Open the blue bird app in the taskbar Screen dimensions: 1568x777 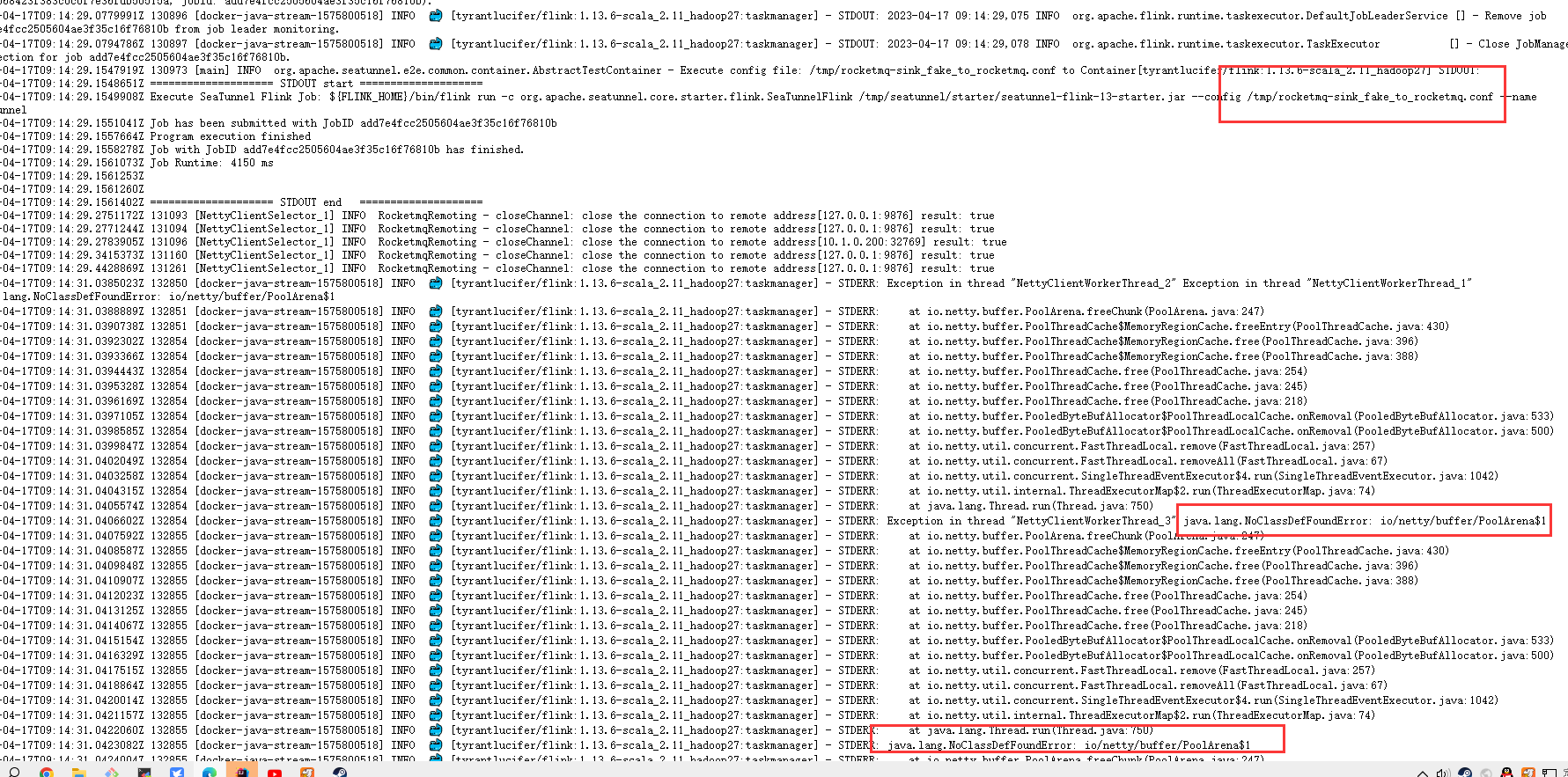[x=177, y=773]
